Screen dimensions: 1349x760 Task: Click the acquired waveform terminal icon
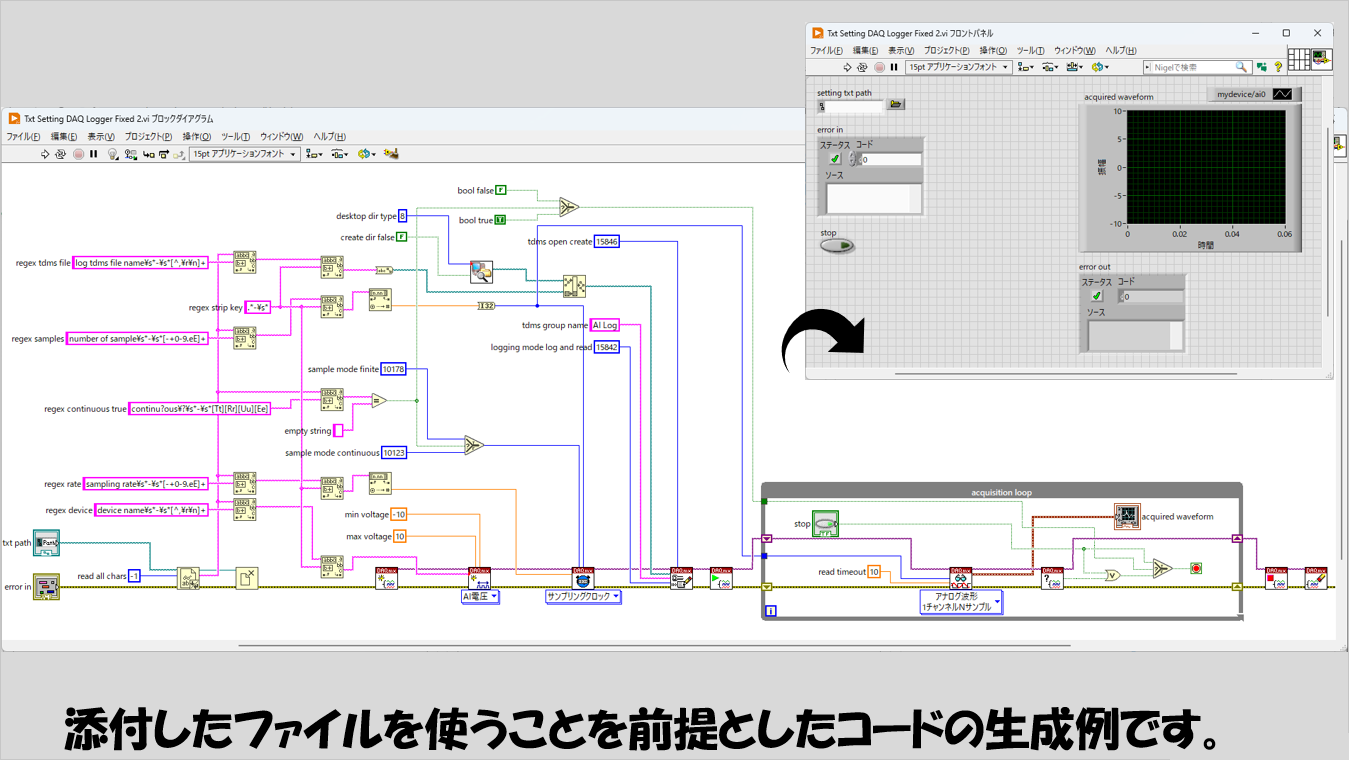(x=1127, y=517)
